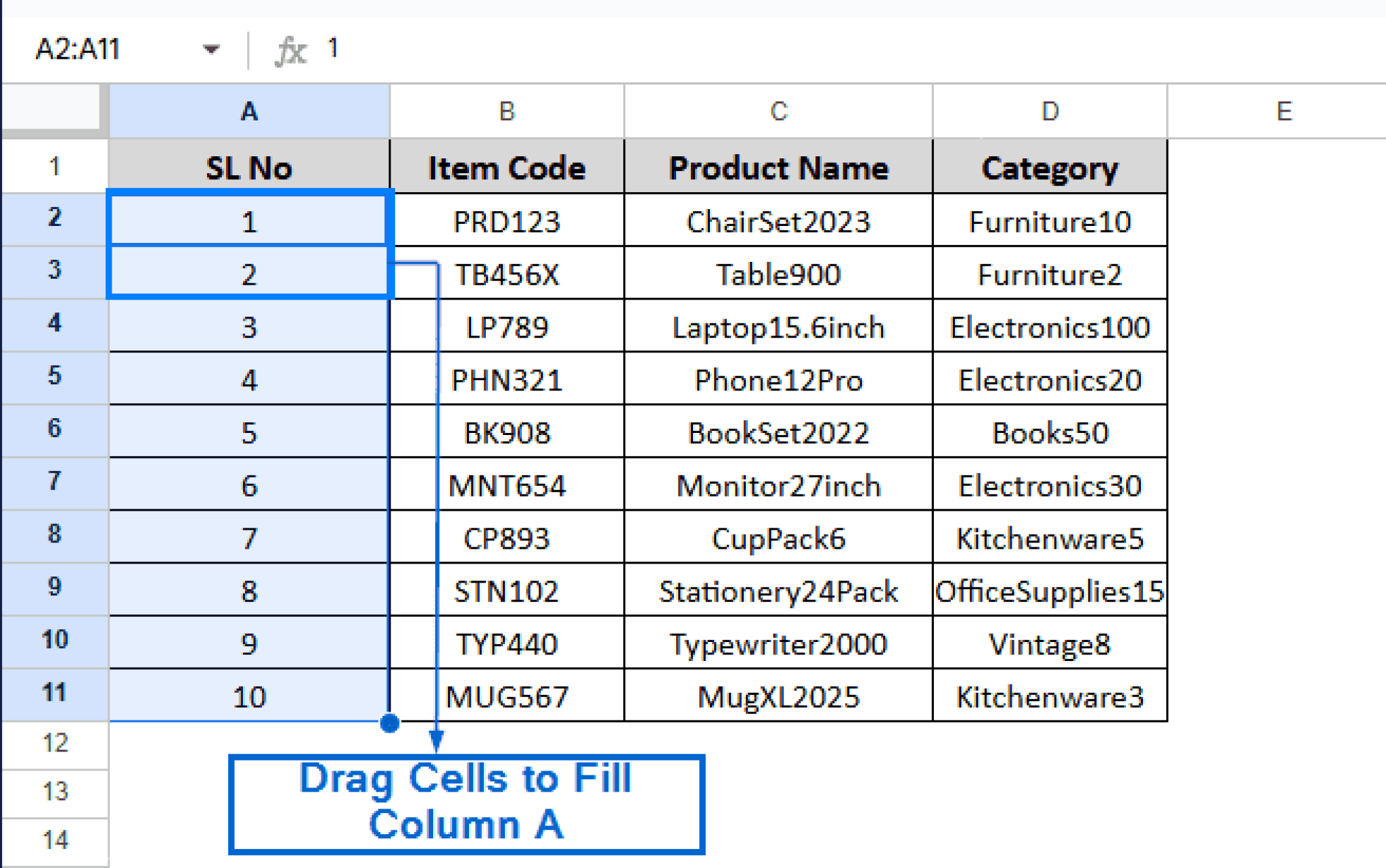Click the fx formula icon
This screenshot has width=1386, height=868.
click(x=289, y=48)
